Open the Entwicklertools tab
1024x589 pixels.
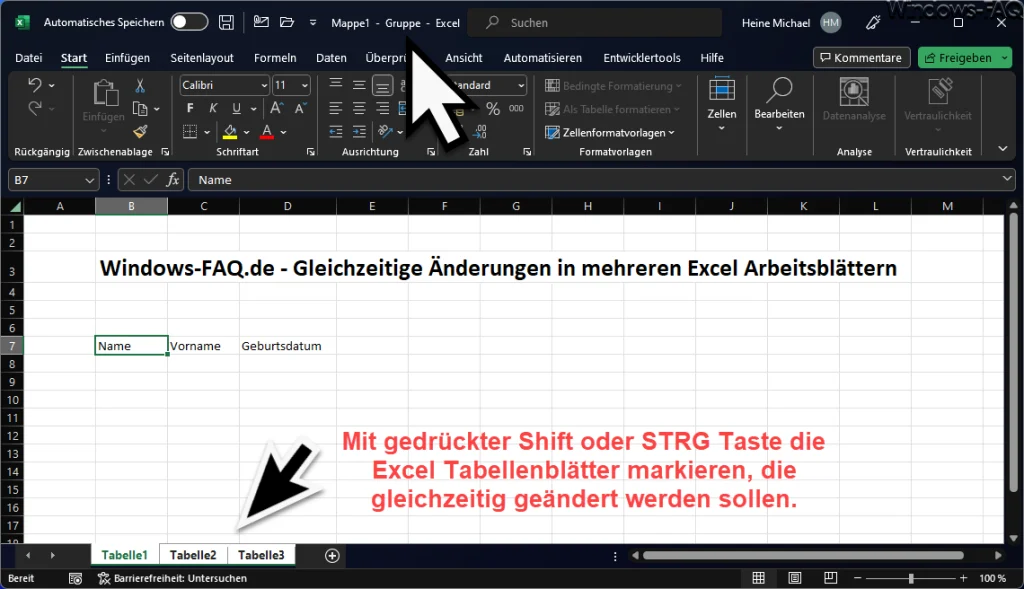[x=641, y=58]
